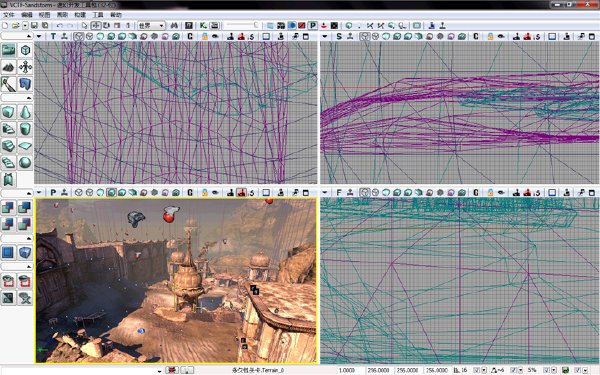Activate Terrain editing mode

(8, 67)
